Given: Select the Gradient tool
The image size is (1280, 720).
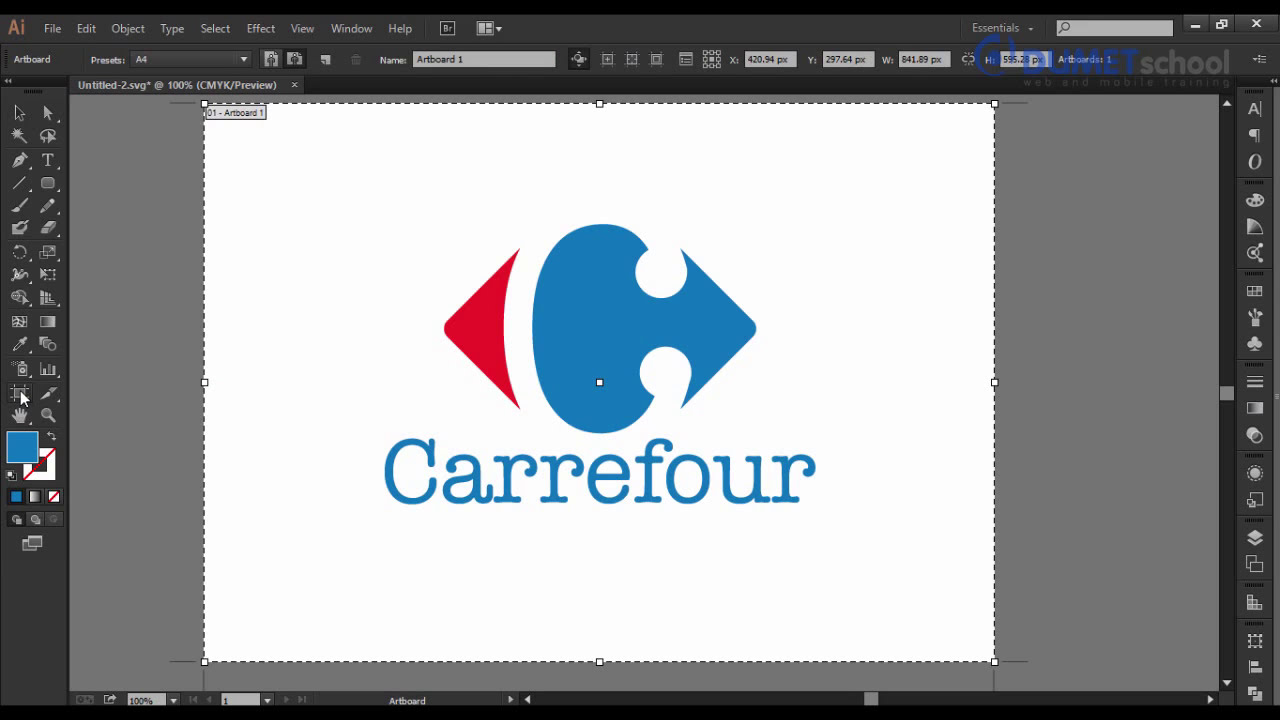Looking at the screenshot, I should [x=47, y=322].
